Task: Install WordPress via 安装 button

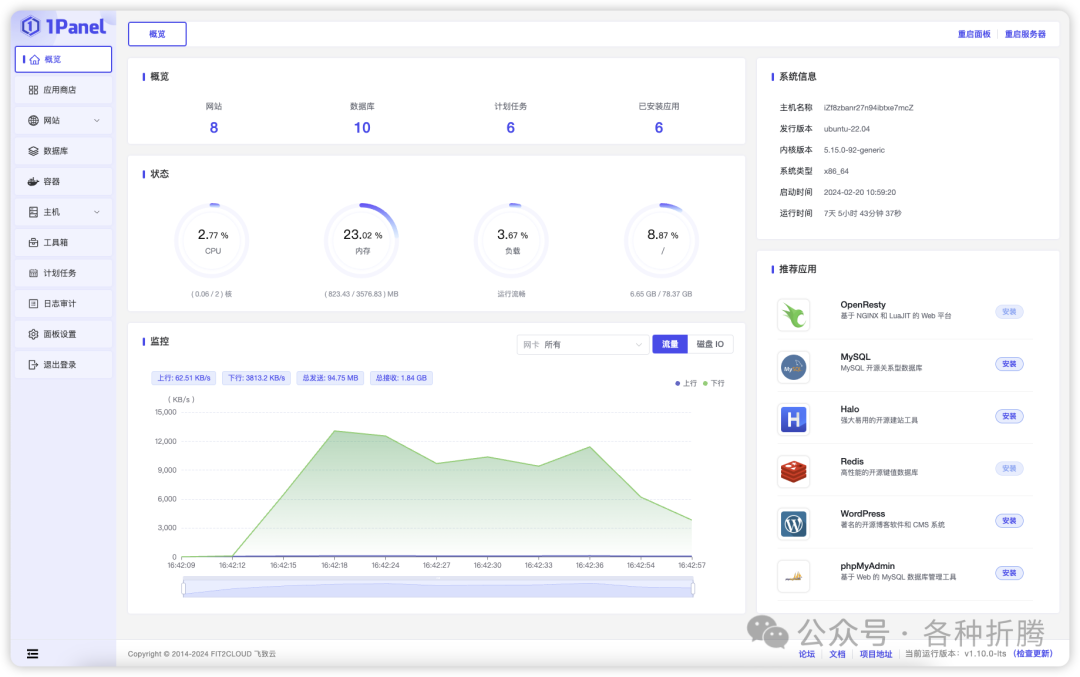Action: point(1009,521)
